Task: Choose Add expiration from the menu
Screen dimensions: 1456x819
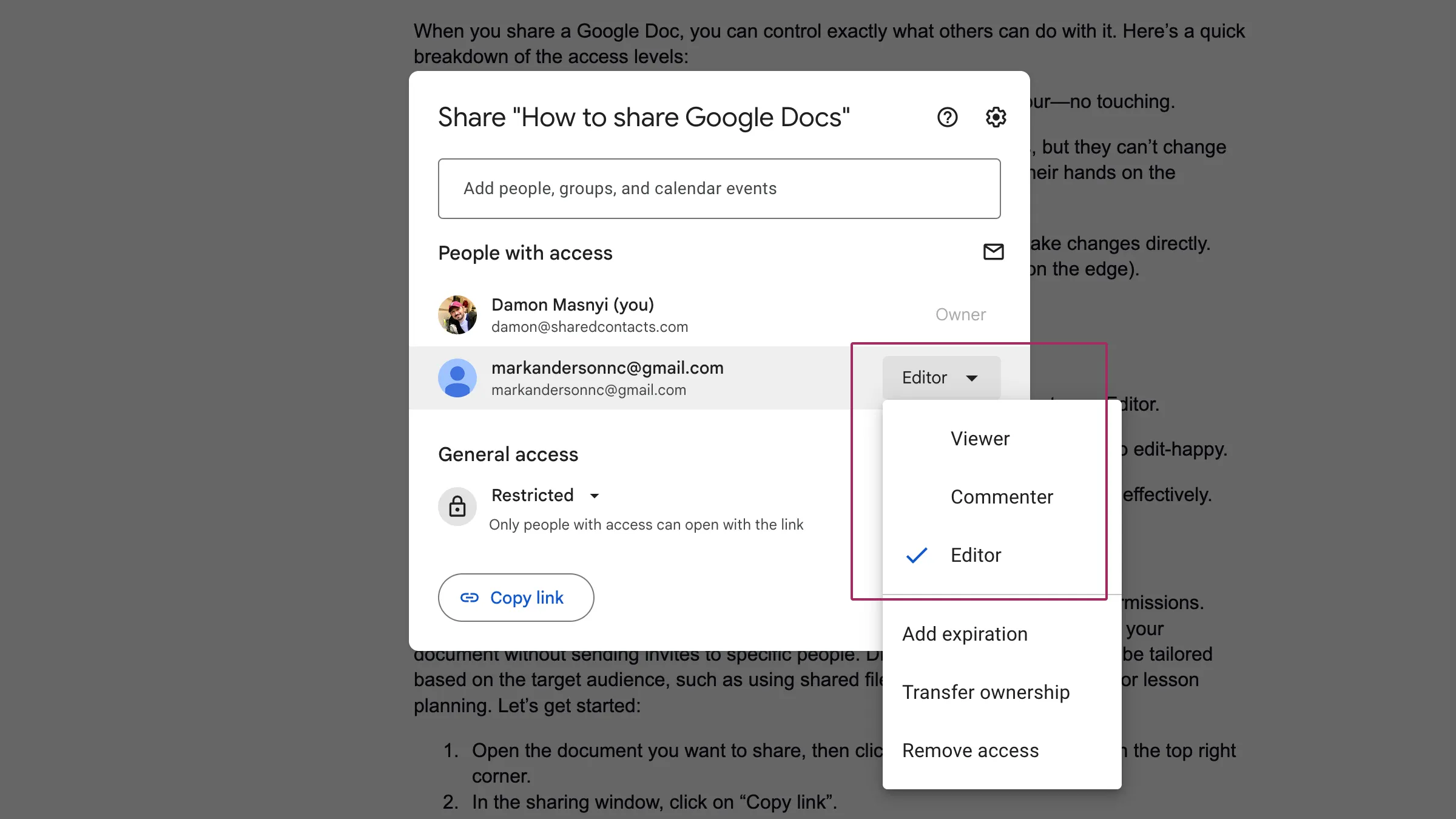Action: (x=965, y=633)
